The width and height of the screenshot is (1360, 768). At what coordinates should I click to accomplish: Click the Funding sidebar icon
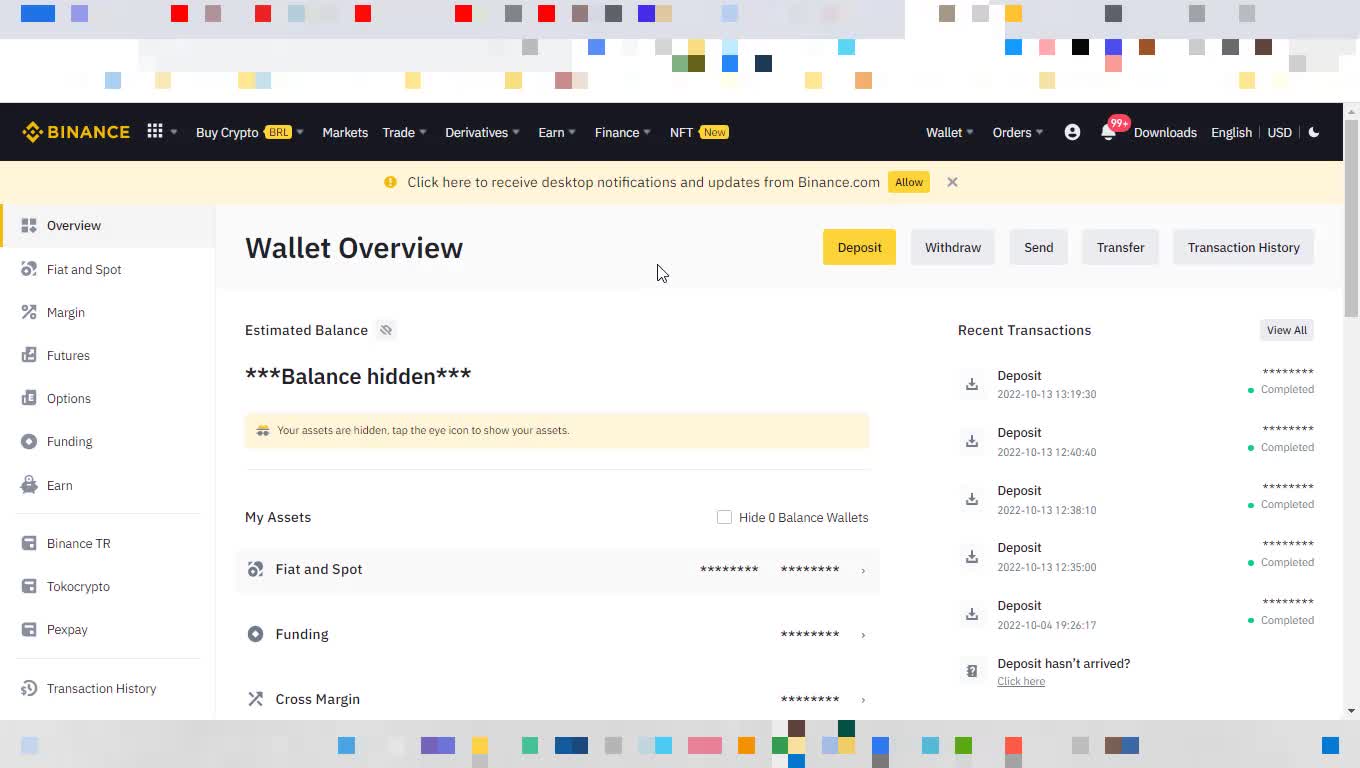[x=29, y=441]
